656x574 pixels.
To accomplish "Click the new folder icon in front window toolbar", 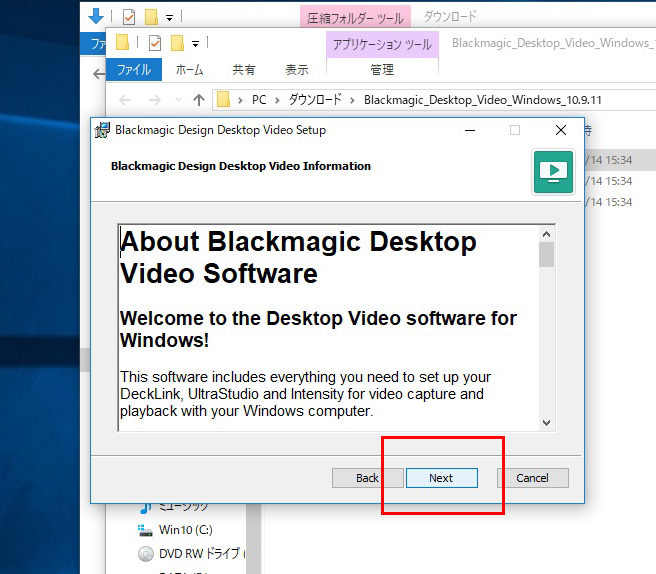I will click(177, 43).
